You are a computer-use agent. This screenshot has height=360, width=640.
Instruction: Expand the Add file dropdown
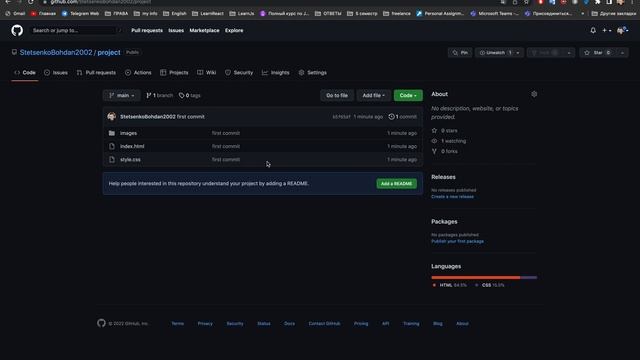(373, 96)
